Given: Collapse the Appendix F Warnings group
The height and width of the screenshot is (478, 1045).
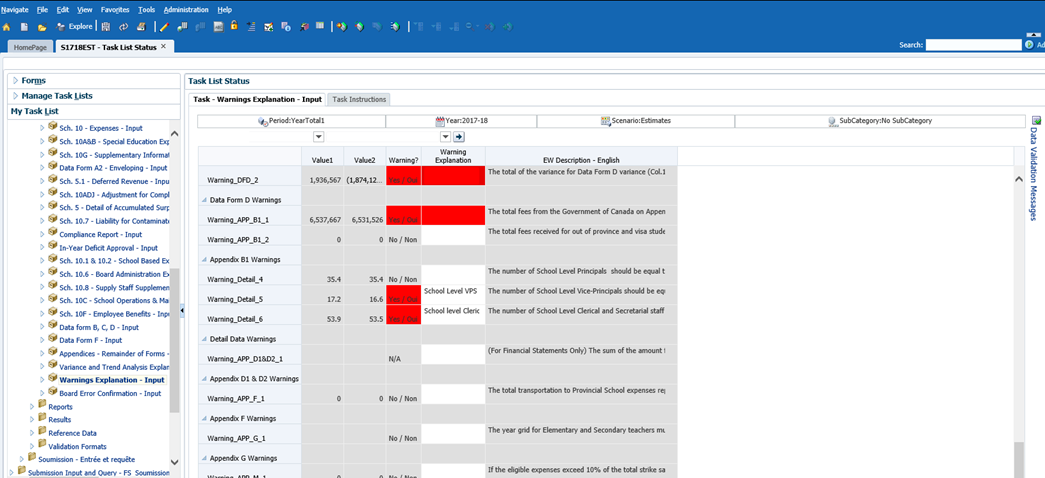Looking at the screenshot, I should tap(203, 419).
